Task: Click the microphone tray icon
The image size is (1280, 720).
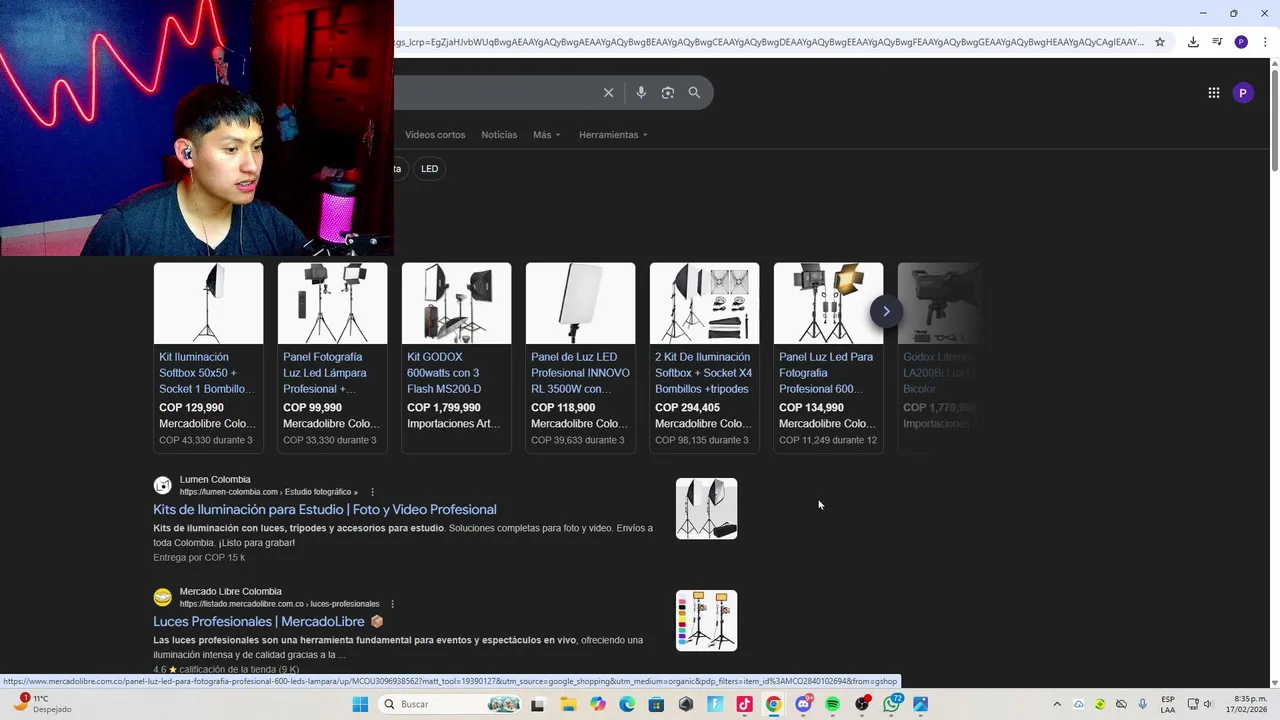Action: (1143, 704)
